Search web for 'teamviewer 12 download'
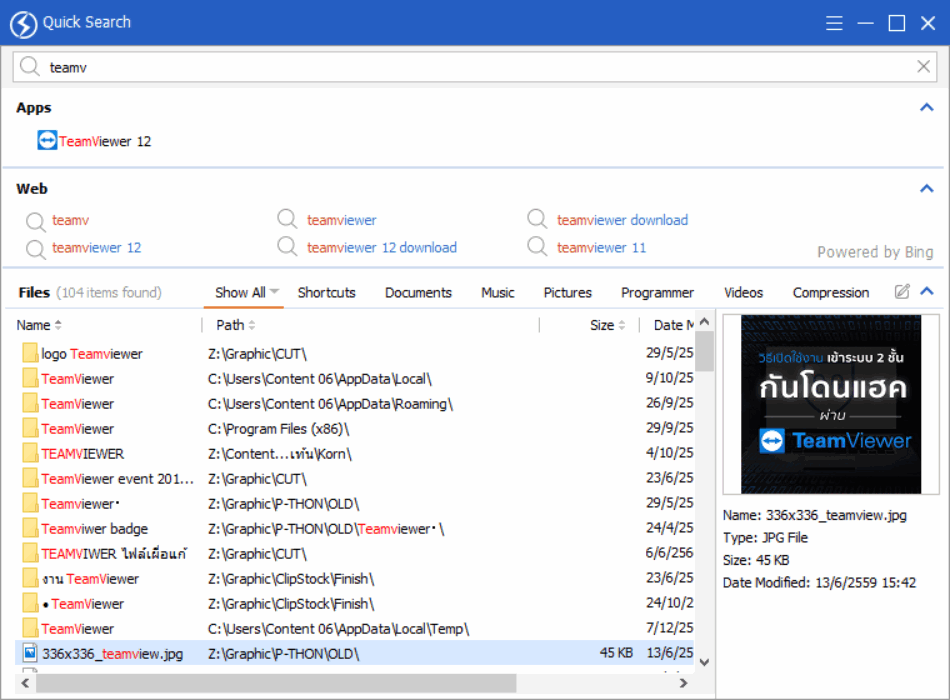The width and height of the screenshot is (950, 700). coord(381,248)
